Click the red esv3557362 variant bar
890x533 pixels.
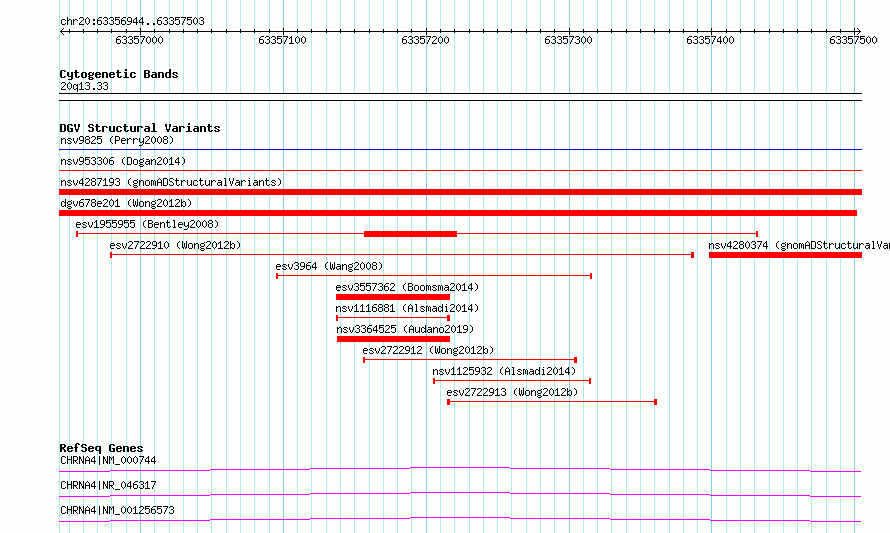point(393,297)
